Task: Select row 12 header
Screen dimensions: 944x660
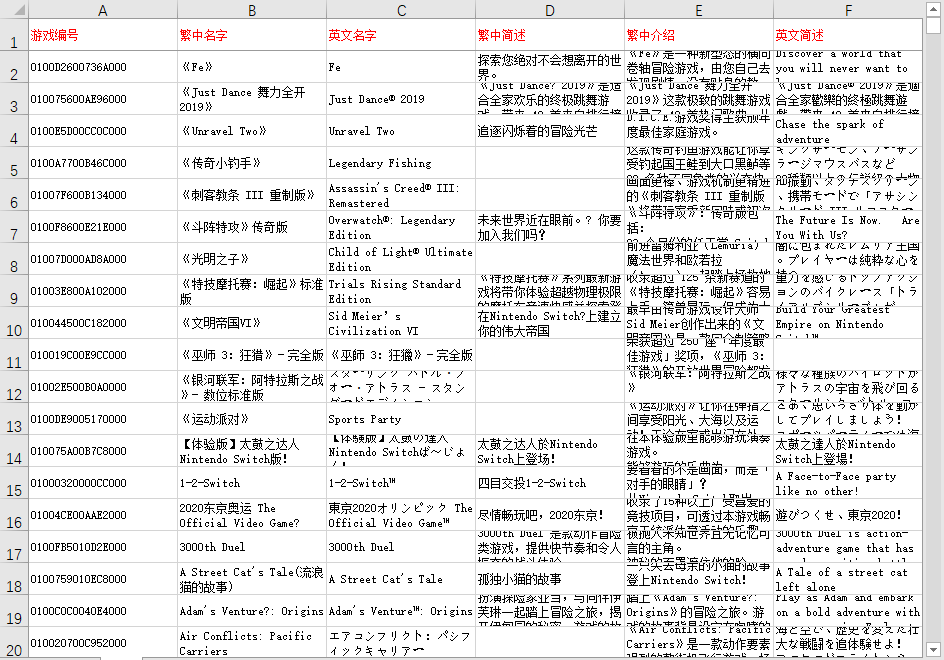Action: coord(14,387)
